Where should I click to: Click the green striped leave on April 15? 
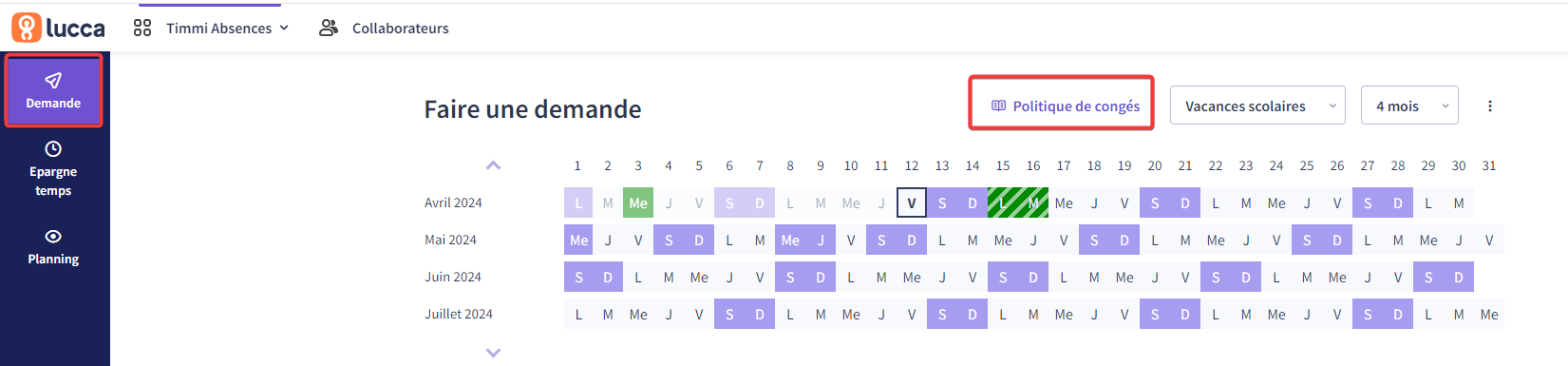point(1003,202)
